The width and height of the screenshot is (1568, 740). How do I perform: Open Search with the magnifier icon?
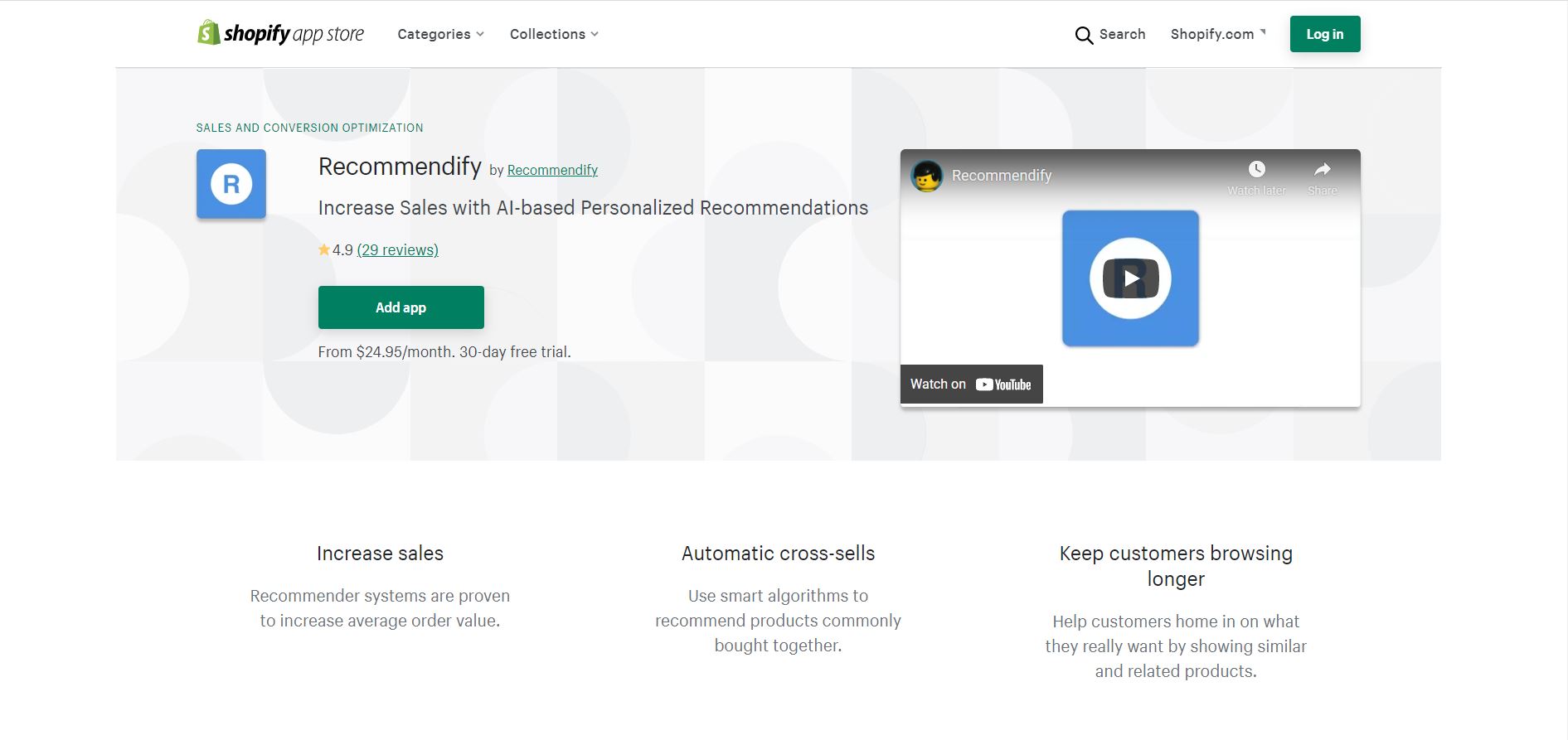pos(1084,35)
